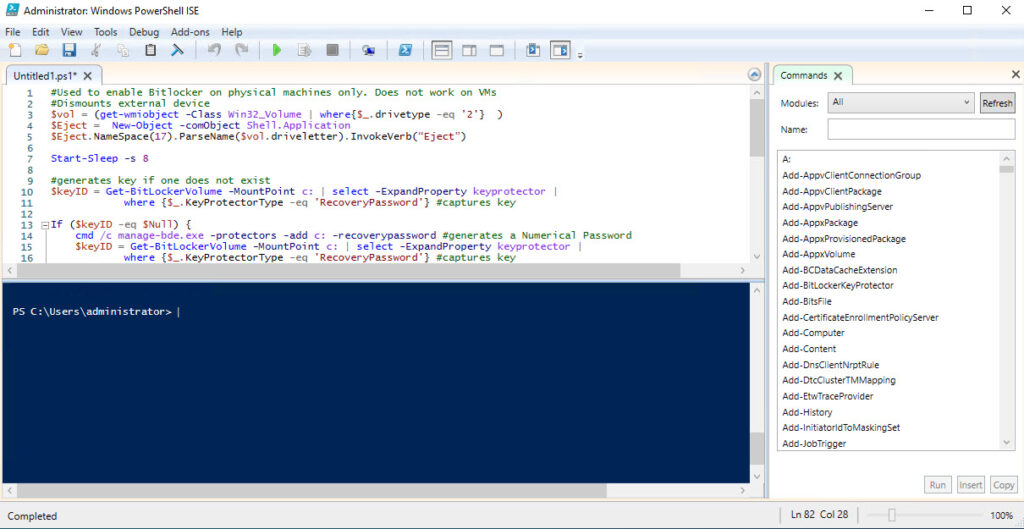Collapse the script pane with the round arrow
Viewport: 1024px width, 529px height.
click(x=754, y=74)
